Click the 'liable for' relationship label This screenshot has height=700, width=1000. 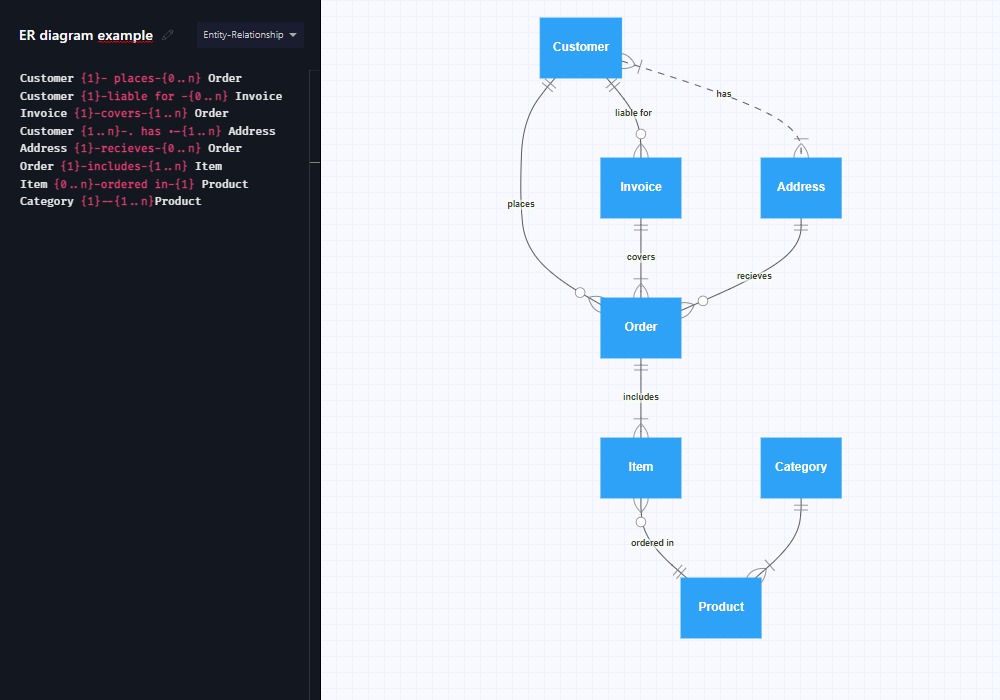tap(633, 113)
